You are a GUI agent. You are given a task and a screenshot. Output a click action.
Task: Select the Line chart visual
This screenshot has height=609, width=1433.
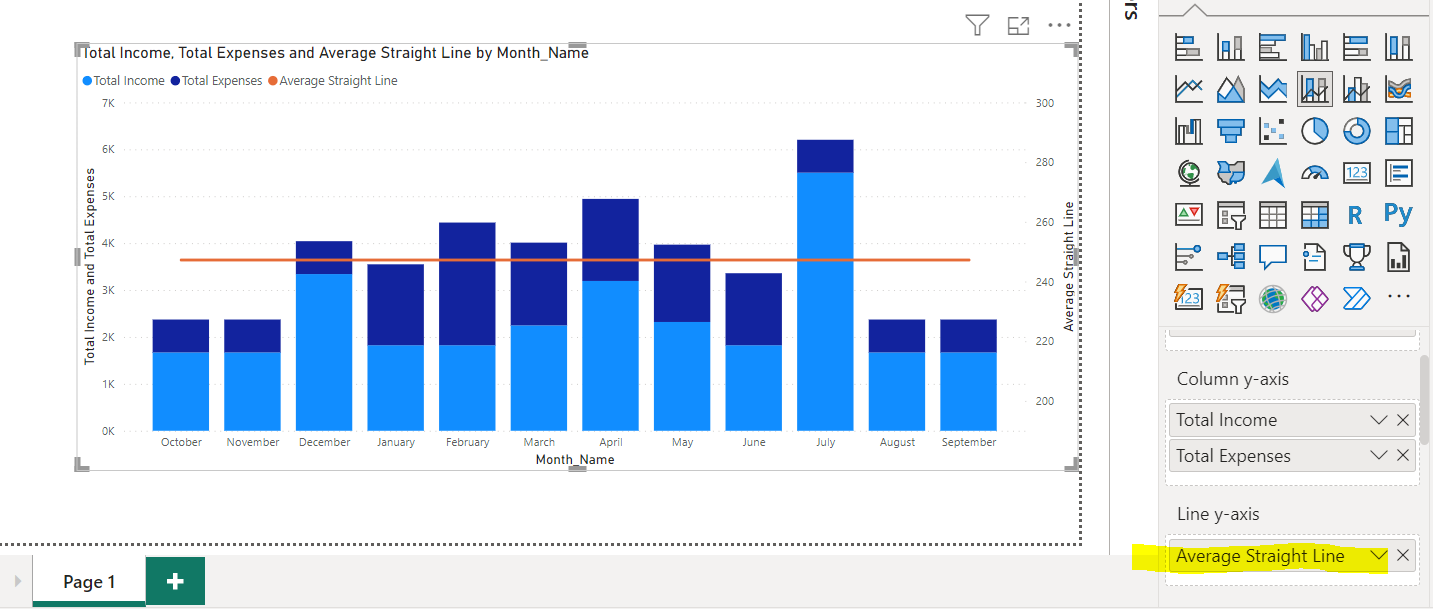tap(1188, 89)
